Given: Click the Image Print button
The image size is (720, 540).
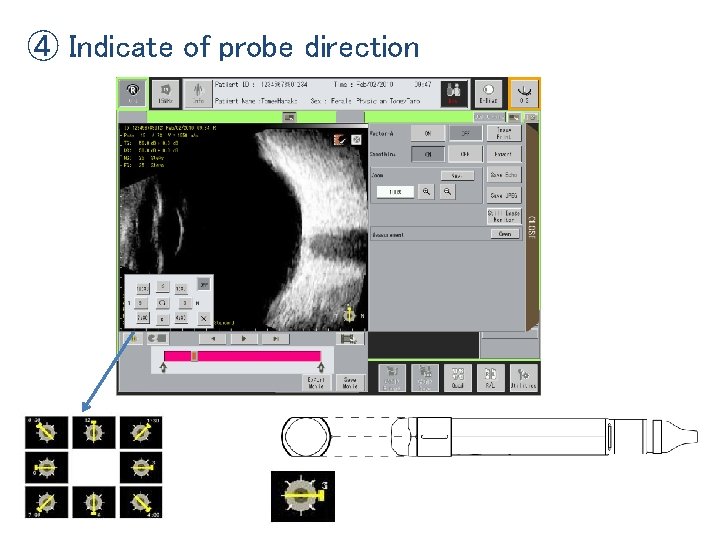Looking at the screenshot, I should pos(504,134).
